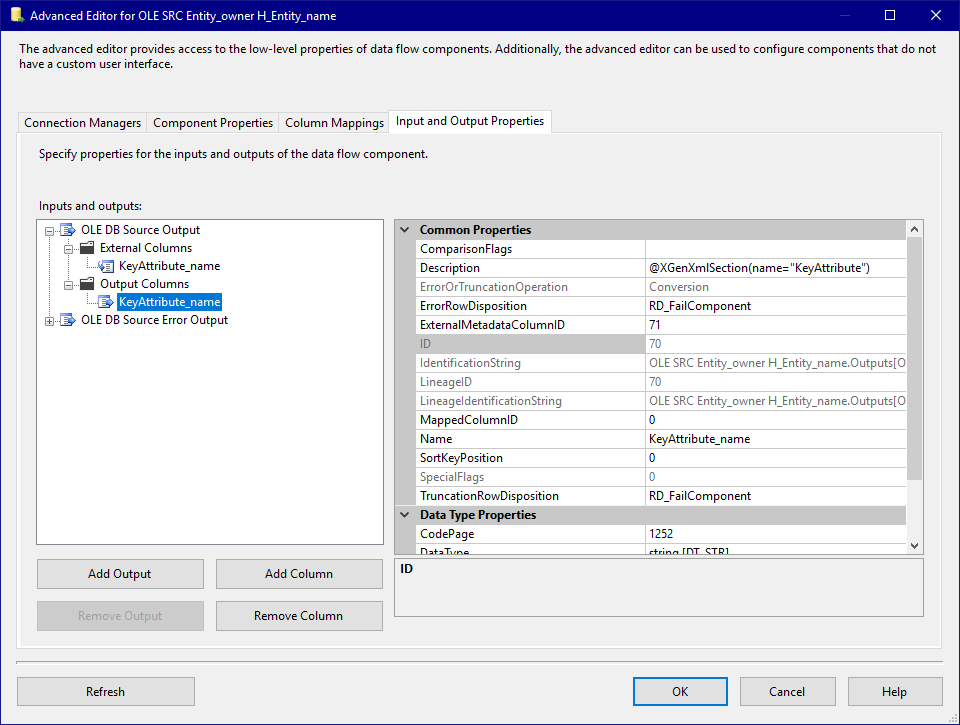Click the ExternalMetadataColumnID value 71
Image resolution: width=960 pixels, height=725 pixels.
pos(775,325)
